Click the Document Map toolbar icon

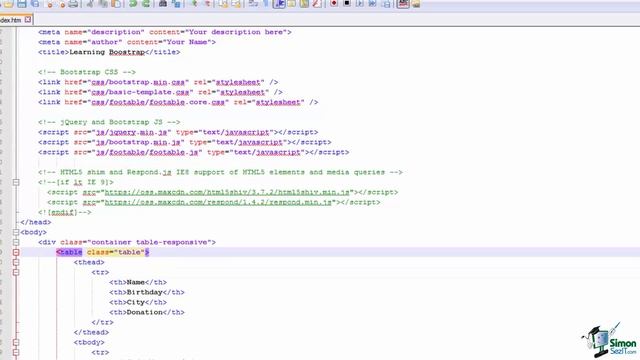(304, 4)
